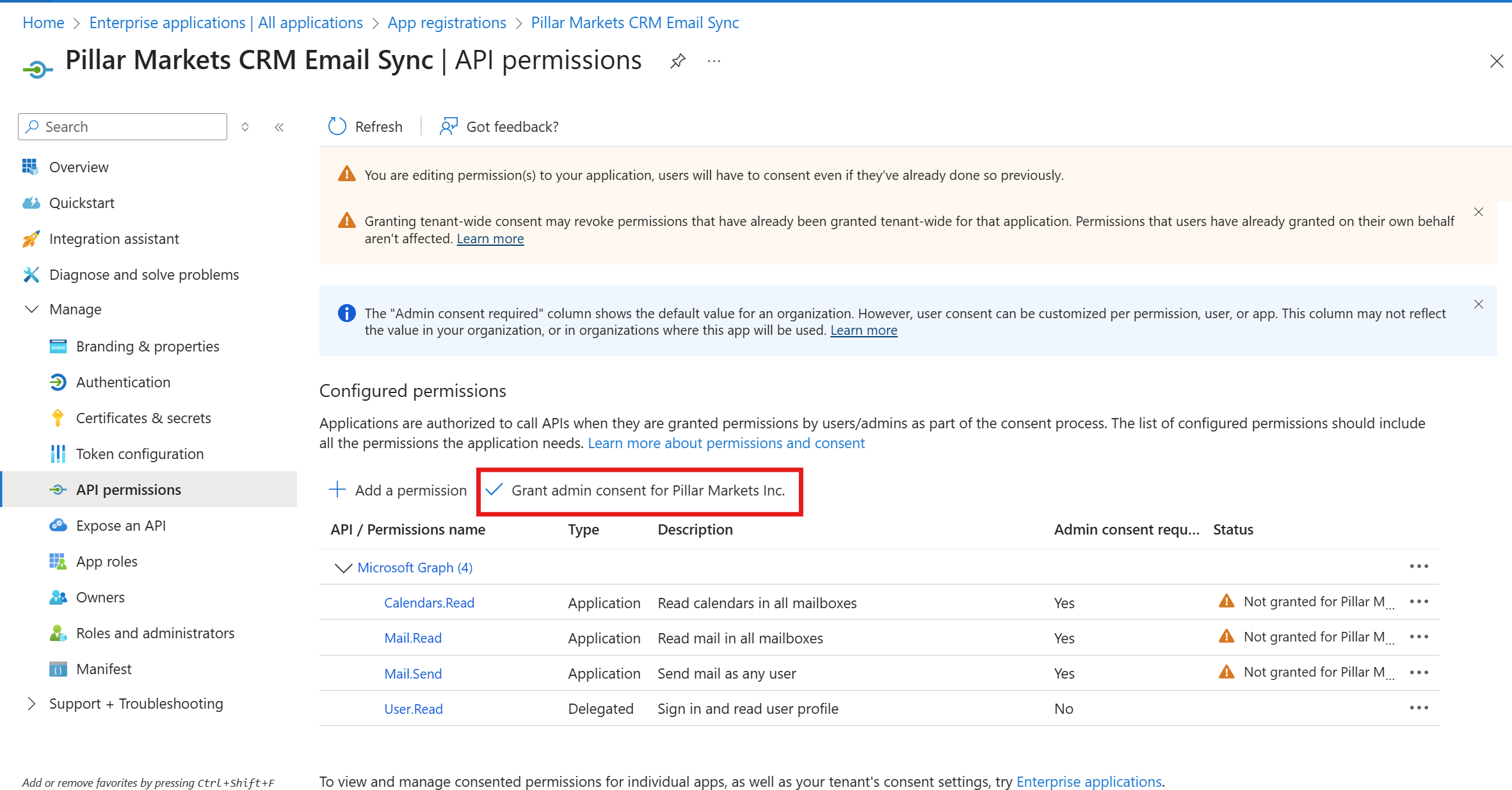
Task: Click the Type column header
Action: tap(583, 529)
